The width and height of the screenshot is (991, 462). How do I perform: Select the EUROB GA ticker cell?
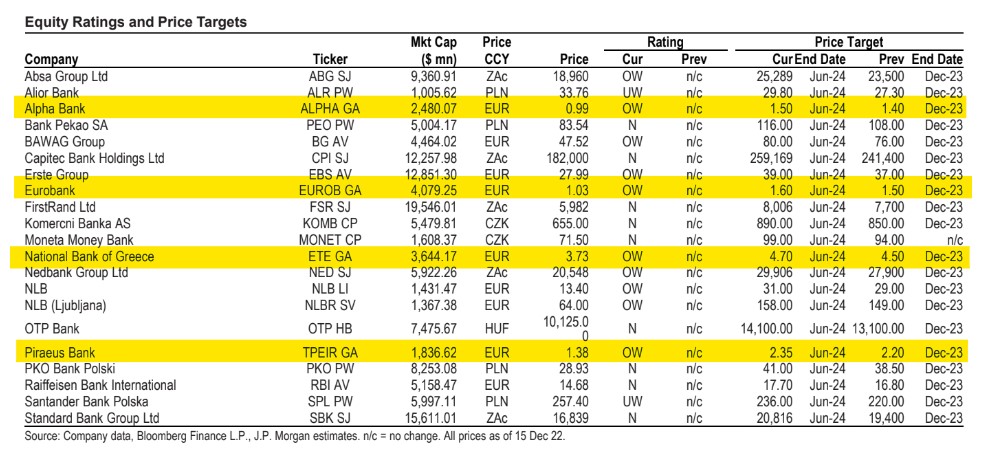(x=329, y=190)
